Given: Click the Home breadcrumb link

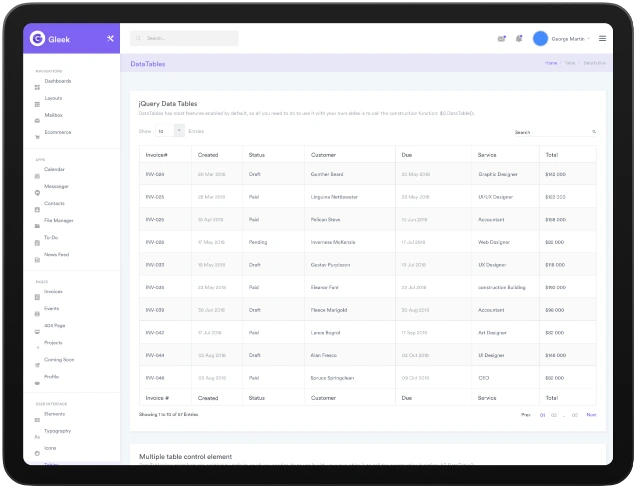Looking at the screenshot, I should (x=551, y=63).
